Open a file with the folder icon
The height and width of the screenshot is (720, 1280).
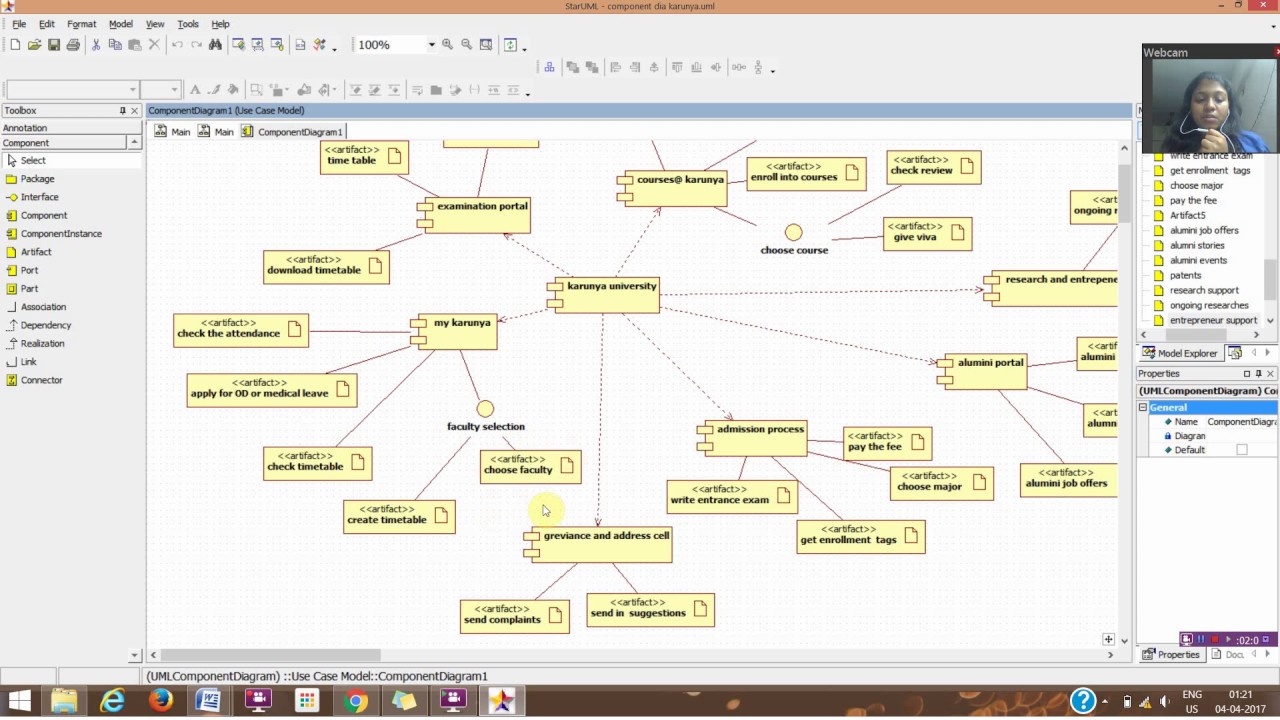coord(34,45)
